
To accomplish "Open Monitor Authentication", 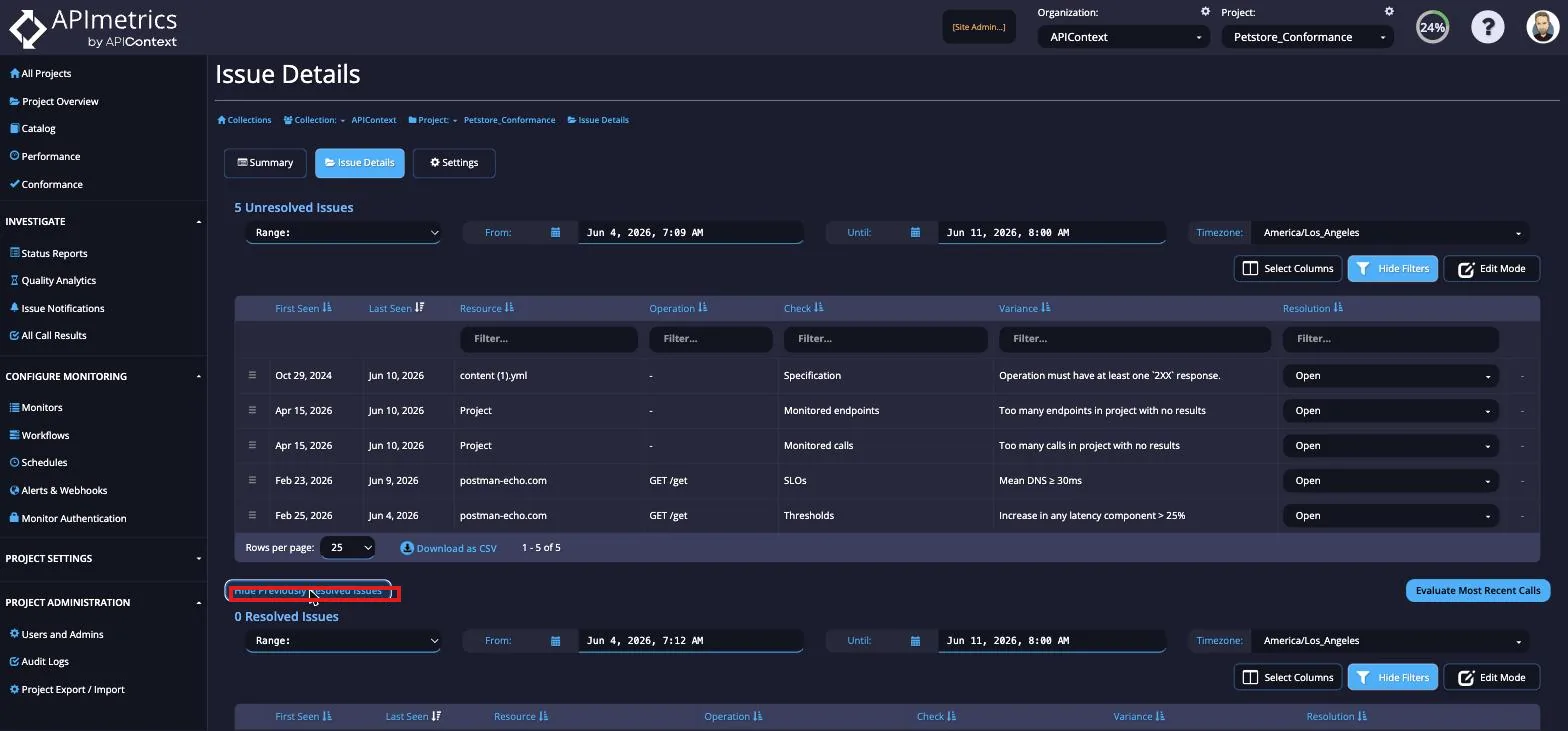I will [x=67, y=518].
